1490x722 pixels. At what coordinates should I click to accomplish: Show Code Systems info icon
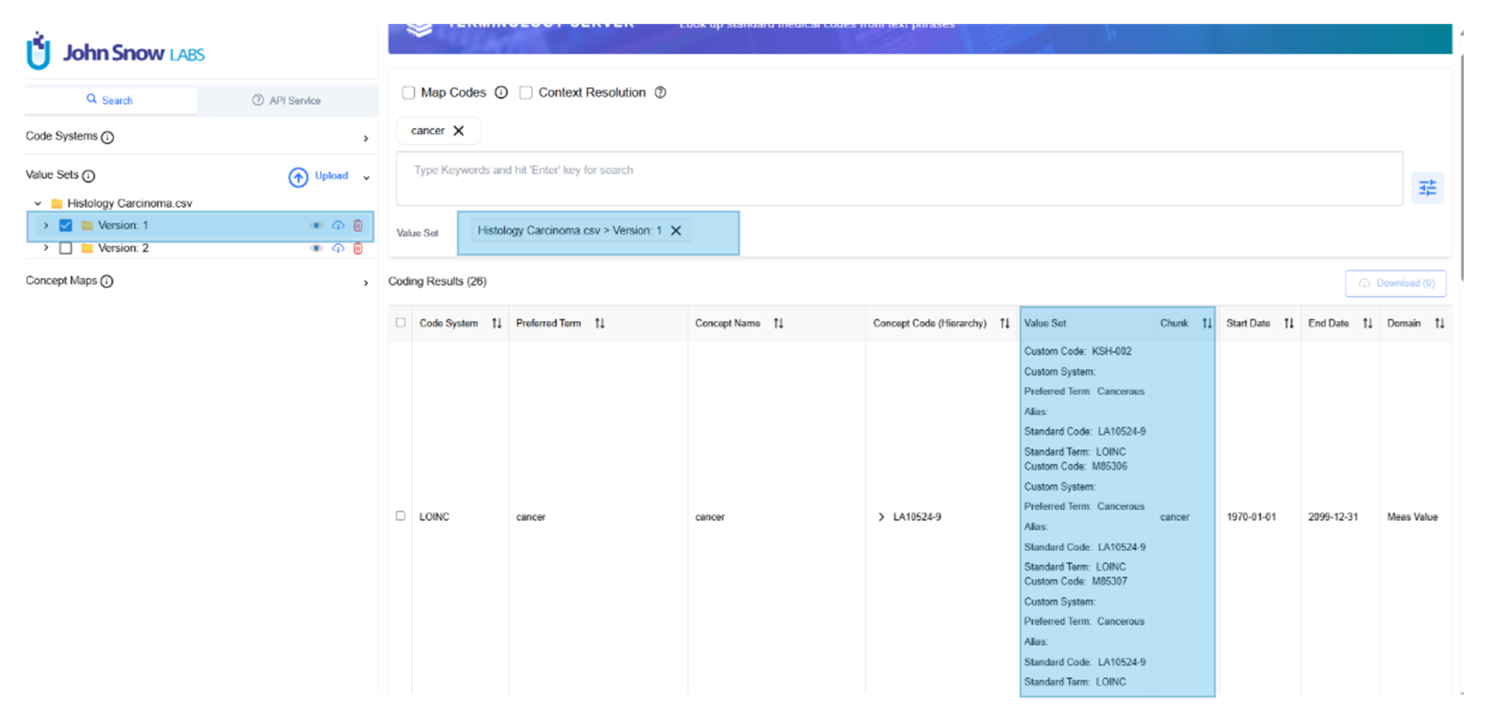click(x=108, y=137)
